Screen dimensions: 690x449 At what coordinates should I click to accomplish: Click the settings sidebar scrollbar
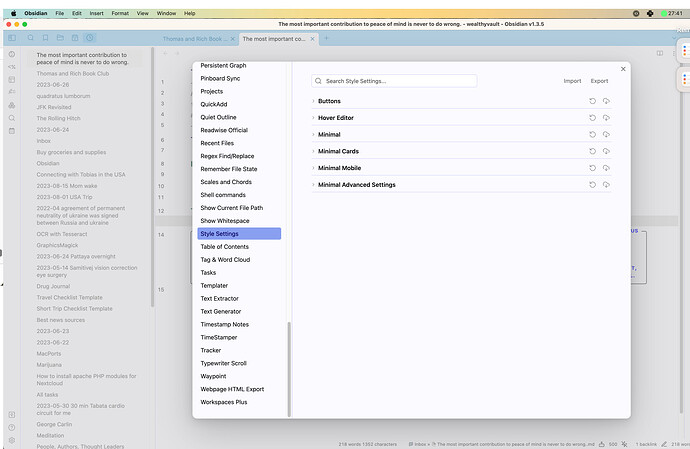289,369
